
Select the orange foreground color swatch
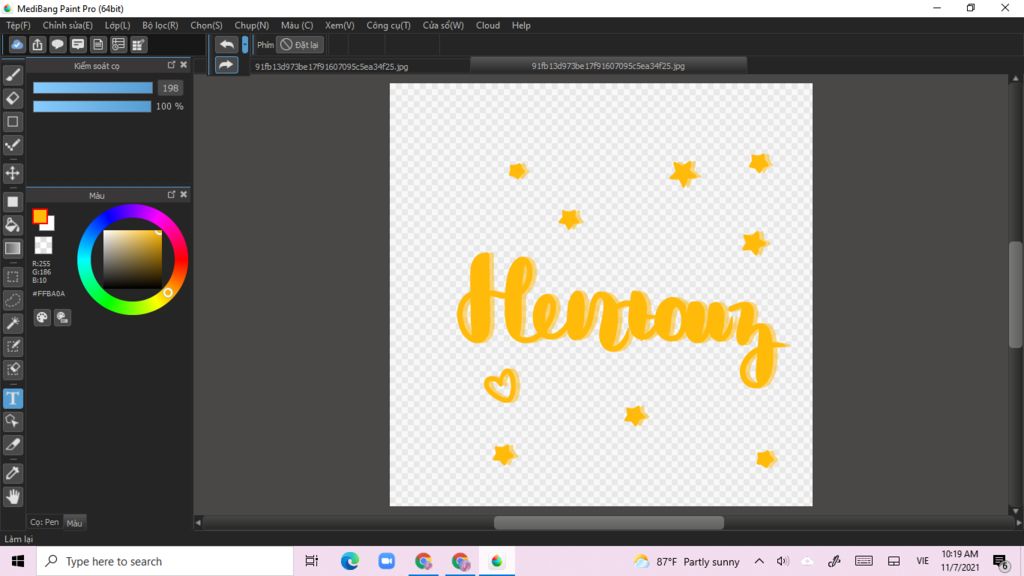click(39, 216)
